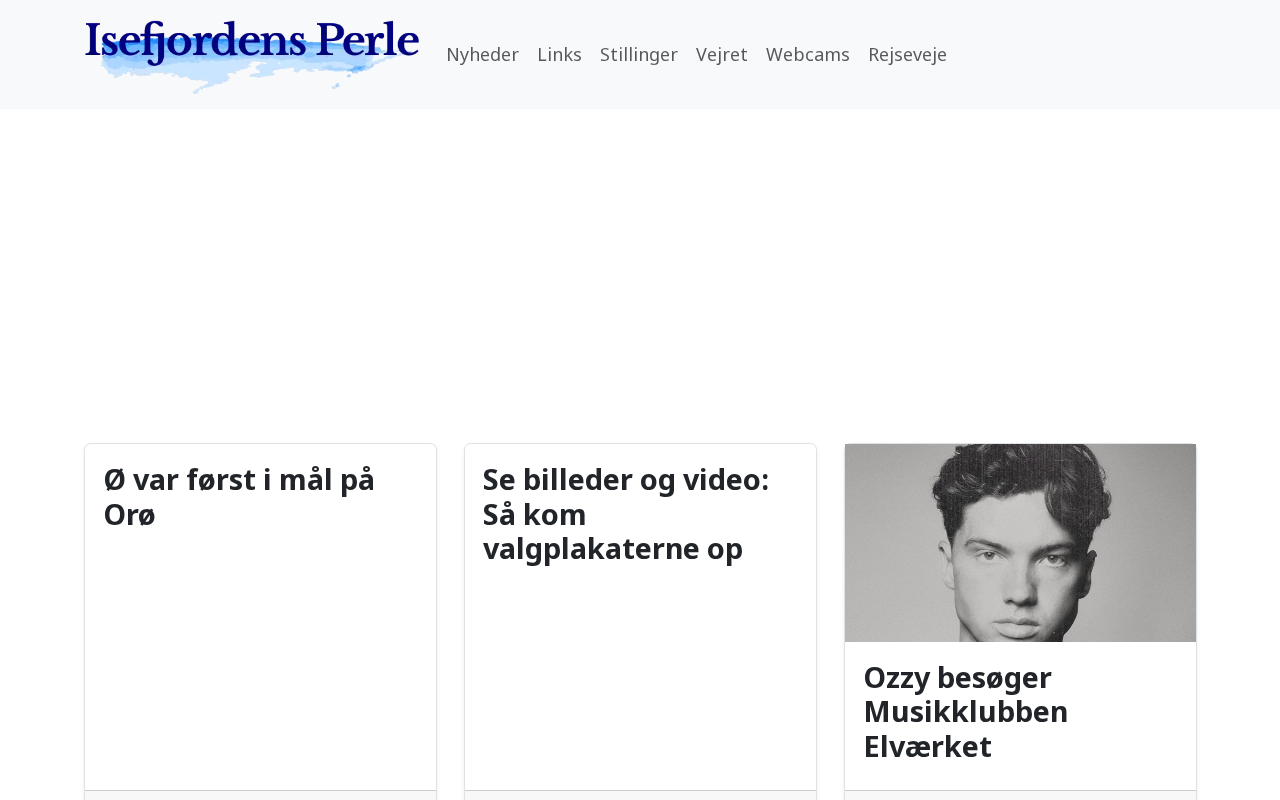Click the white page margin left of the Orø card
Screen dimensions: 1280x800
click(x=40, y=600)
